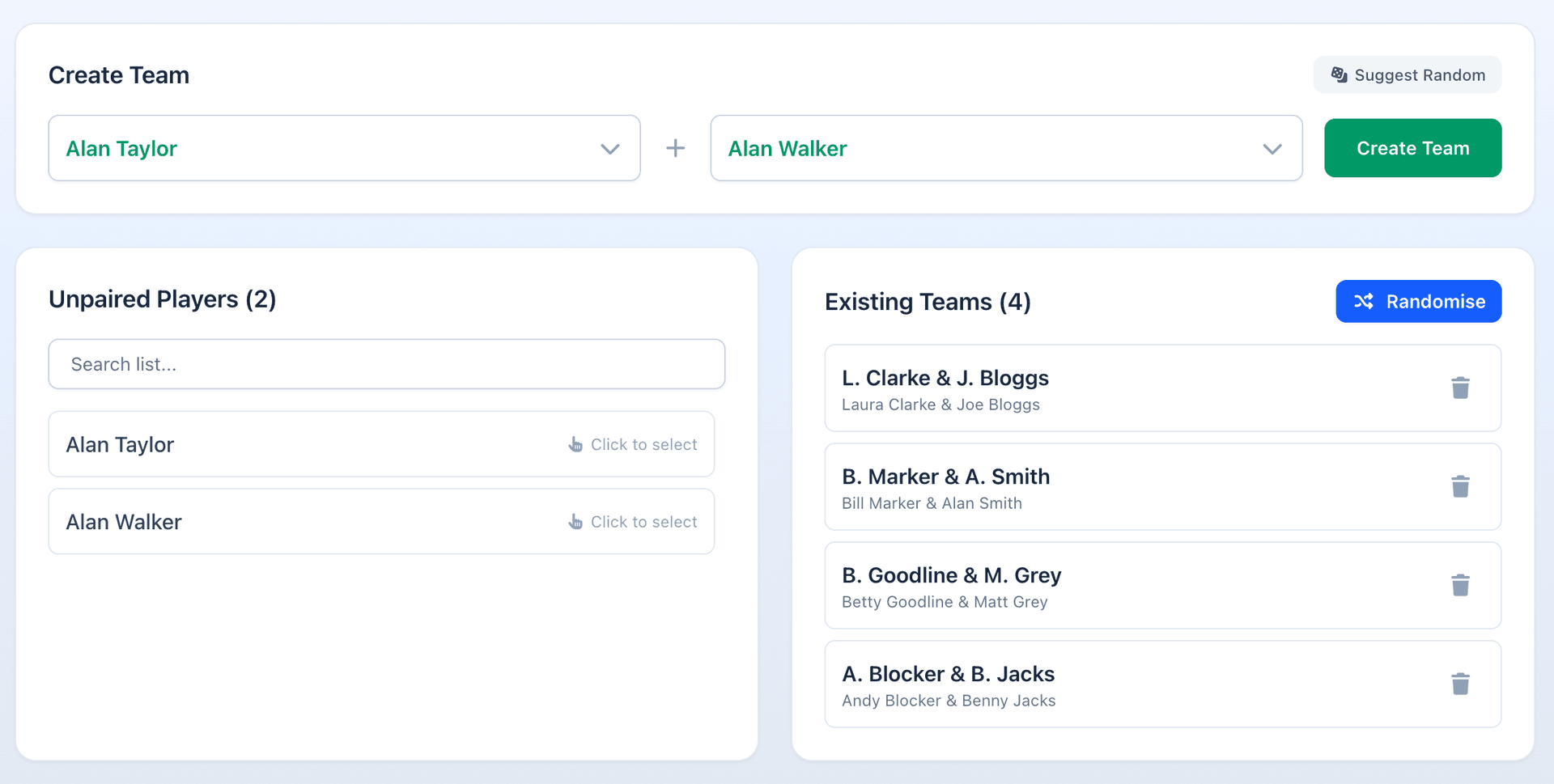Click the green Create Team button
This screenshot has width=1554, height=784.
coord(1412,148)
